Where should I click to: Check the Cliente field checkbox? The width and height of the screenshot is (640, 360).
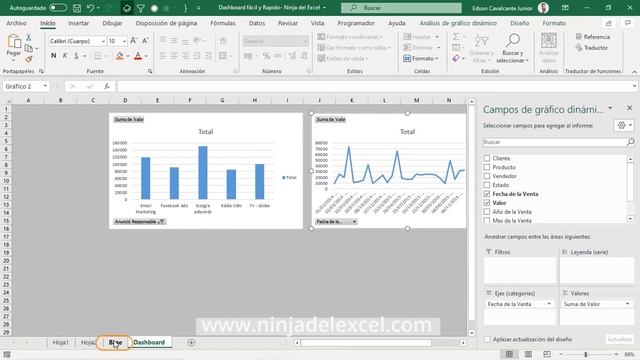[487, 158]
